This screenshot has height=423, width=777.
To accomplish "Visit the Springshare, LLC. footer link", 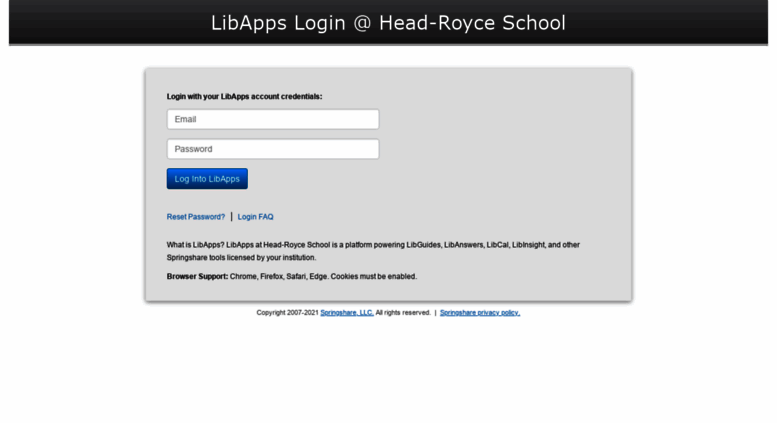I will (x=346, y=313).
